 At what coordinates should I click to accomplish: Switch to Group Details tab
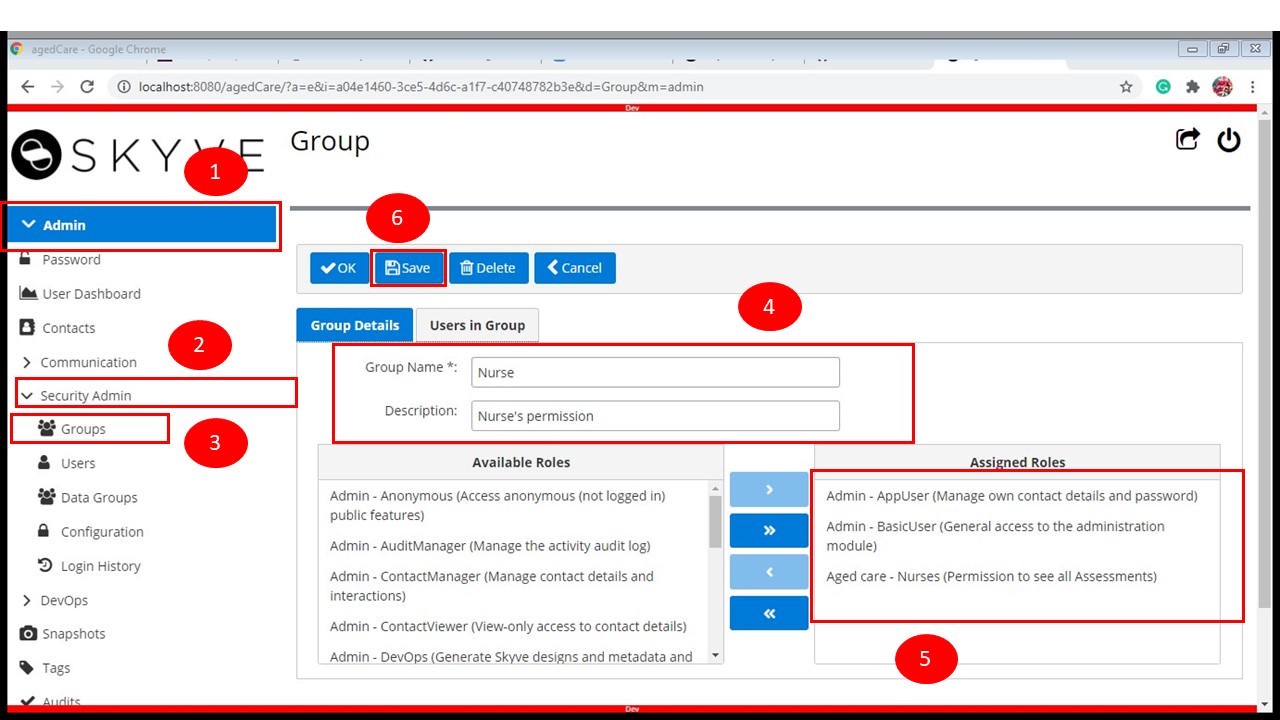click(355, 325)
